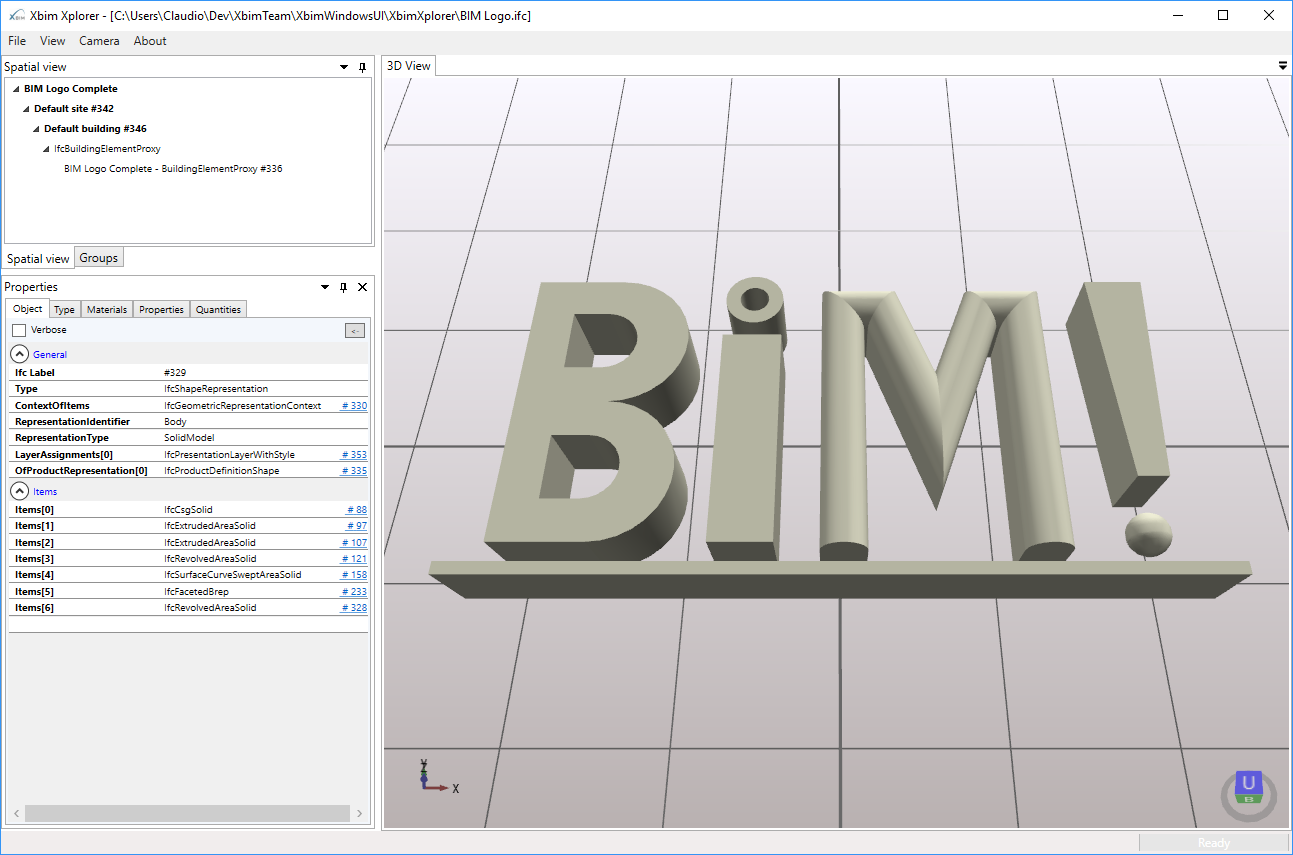Collapse the General section
This screenshot has height=855, width=1293.
pos(20,354)
